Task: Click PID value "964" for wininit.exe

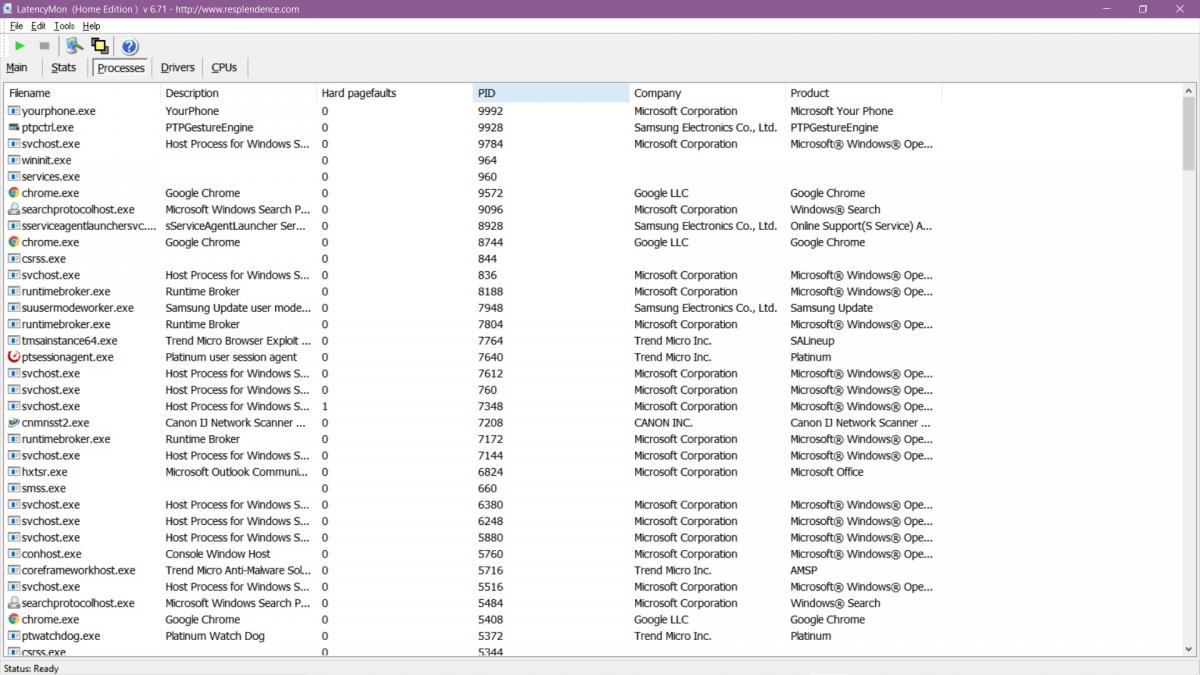Action: 487,160
